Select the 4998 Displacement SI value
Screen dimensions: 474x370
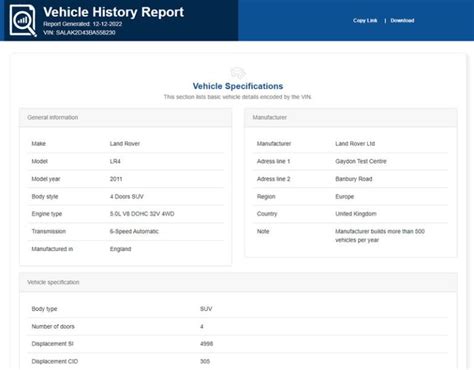point(206,344)
